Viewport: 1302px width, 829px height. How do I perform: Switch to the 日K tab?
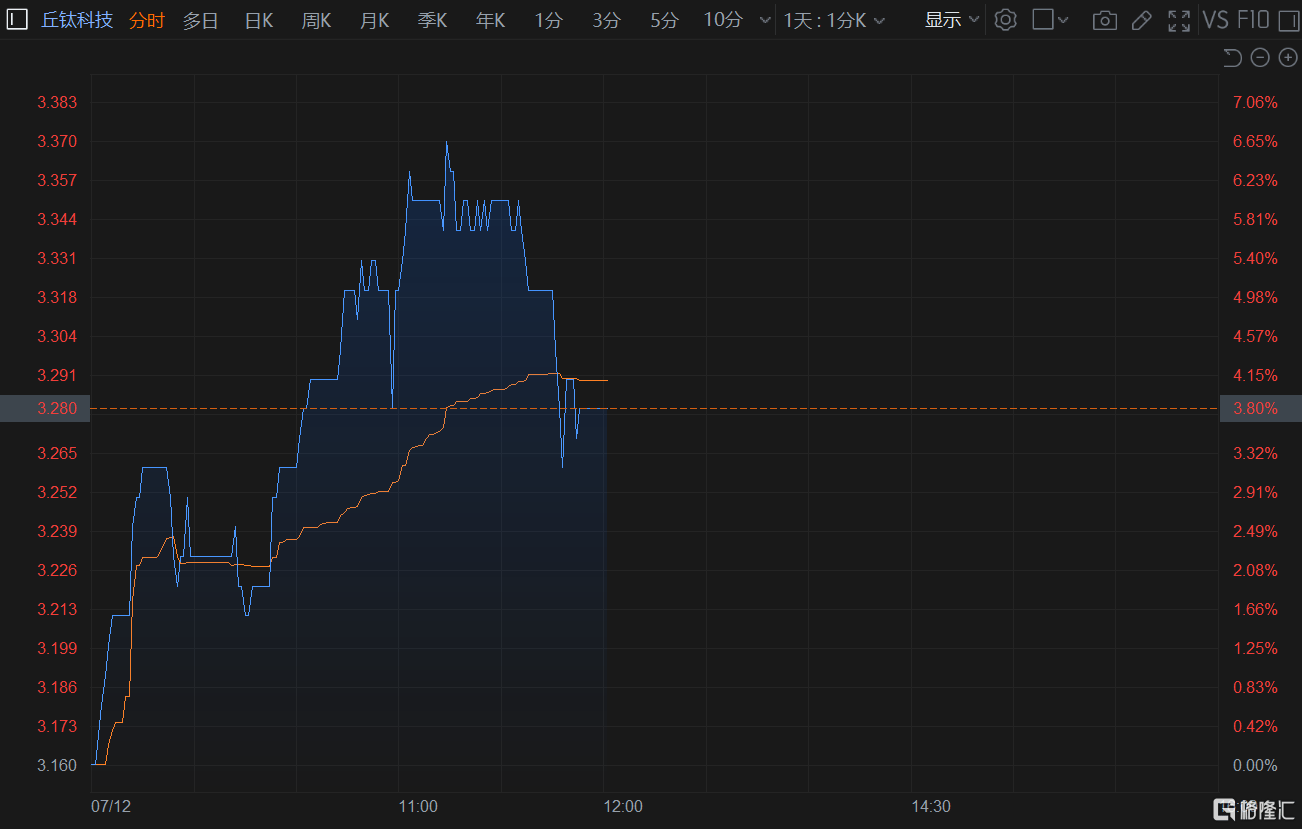[x=258, y=20]
